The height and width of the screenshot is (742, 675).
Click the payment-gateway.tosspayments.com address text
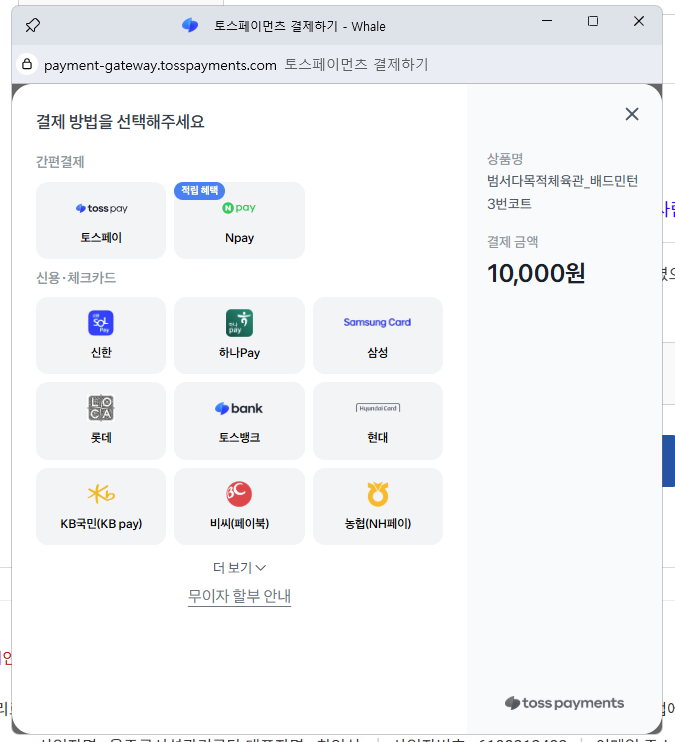(x=160, y=65)
